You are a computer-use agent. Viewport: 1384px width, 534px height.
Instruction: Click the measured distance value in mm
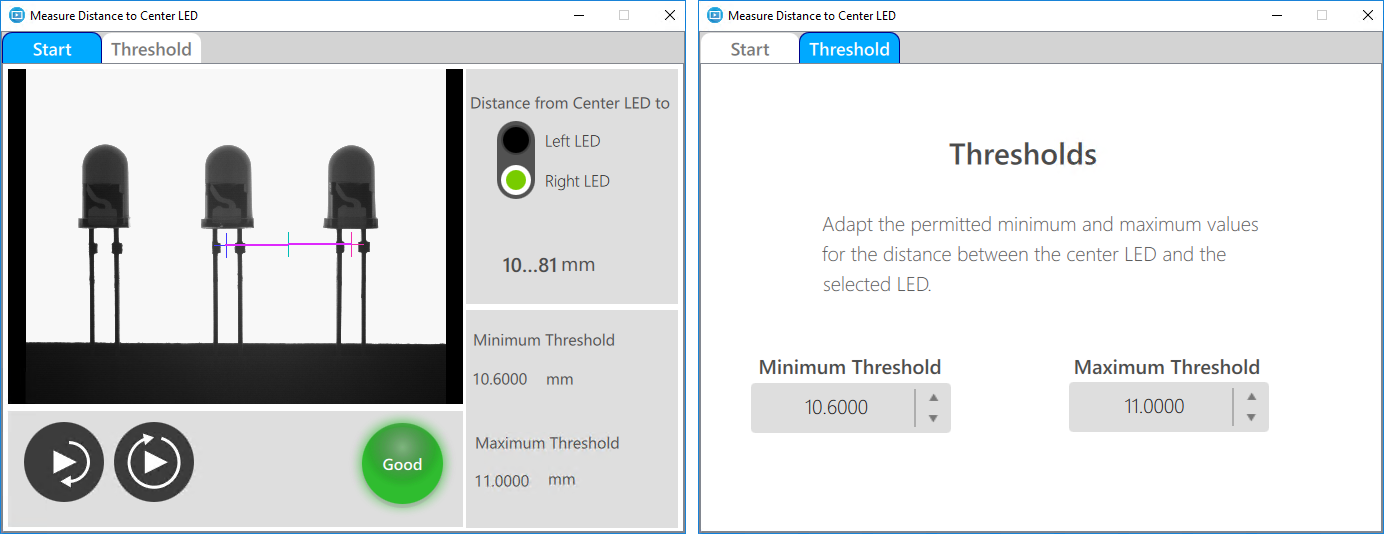click(x=548, y=265)
